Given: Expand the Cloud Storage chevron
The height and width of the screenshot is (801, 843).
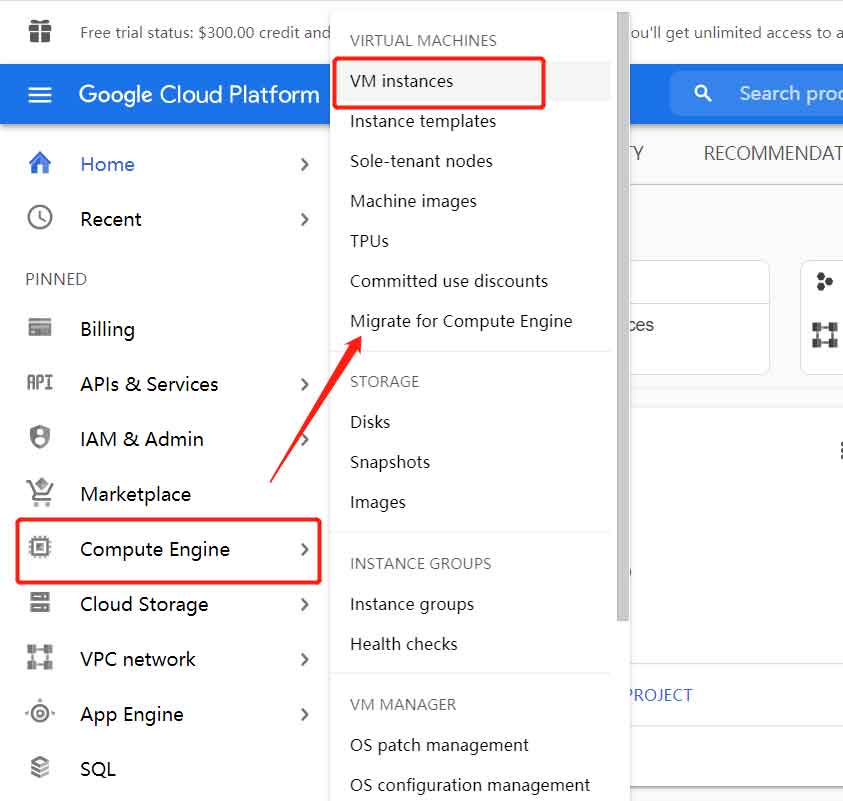Looking at the screenshot, I should (x=305, y=604).
